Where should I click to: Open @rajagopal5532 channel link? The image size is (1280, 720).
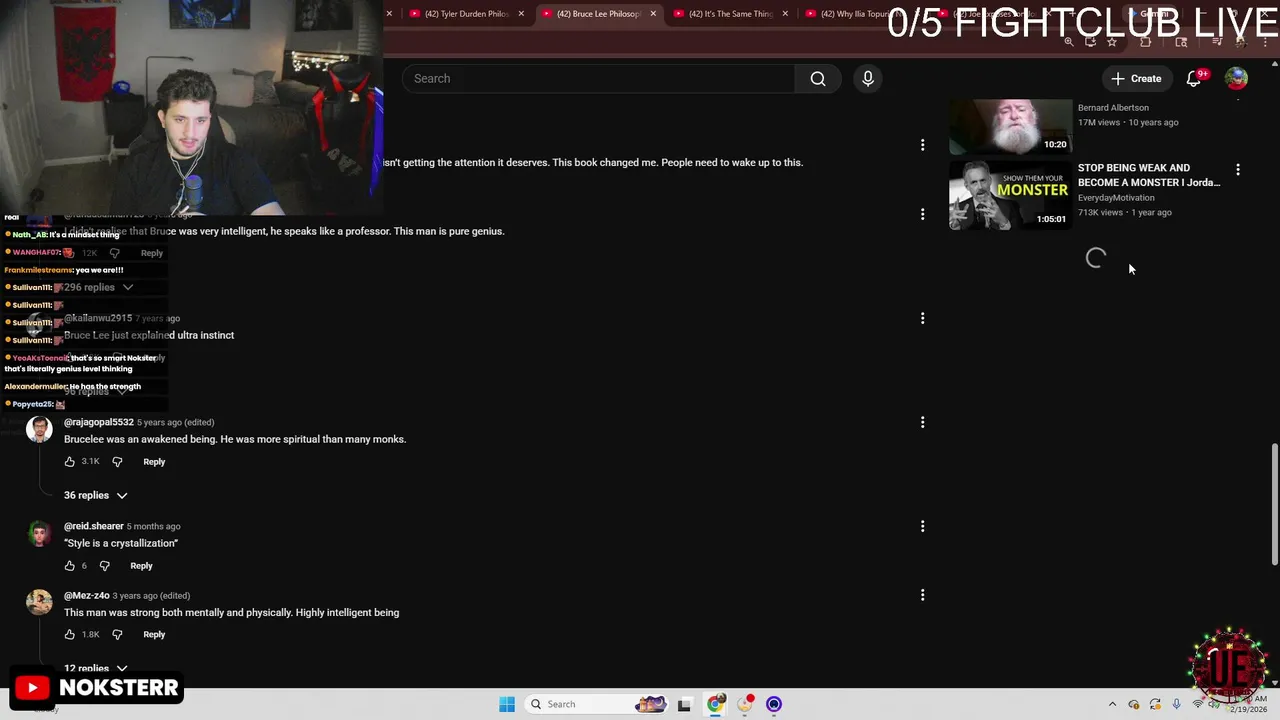99,422
